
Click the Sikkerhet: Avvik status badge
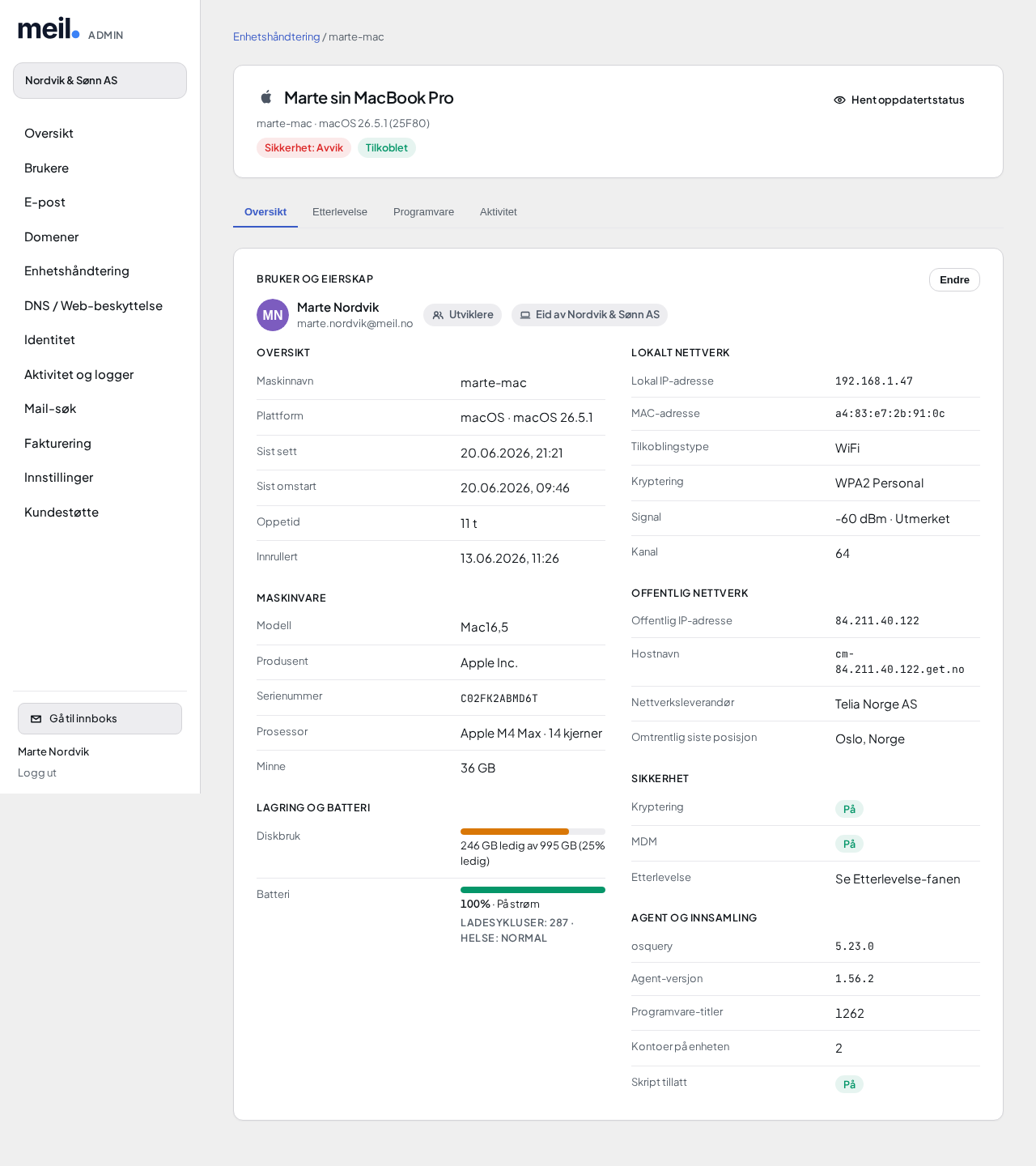click(304, 148)
